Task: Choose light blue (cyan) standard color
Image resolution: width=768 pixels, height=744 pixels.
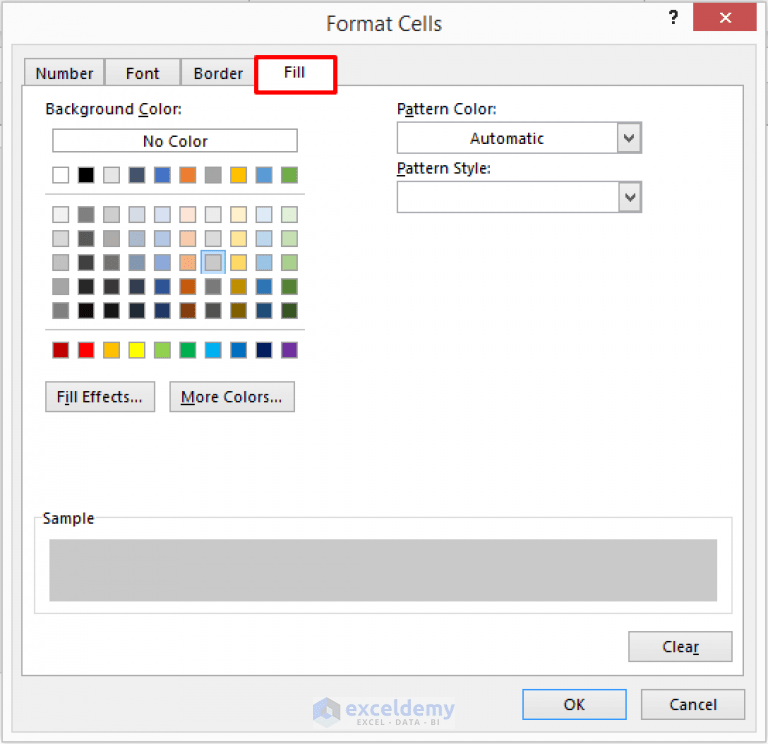Action: click(x=213, y=350)
